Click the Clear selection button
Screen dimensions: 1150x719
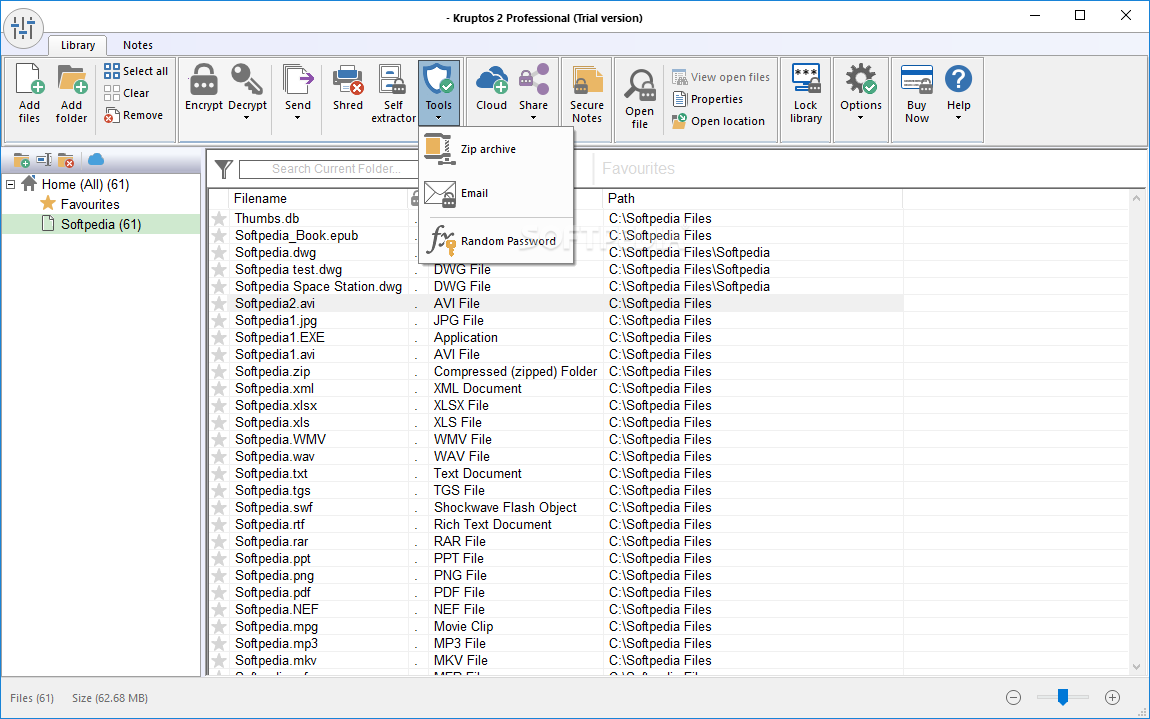tap(127, 93)
